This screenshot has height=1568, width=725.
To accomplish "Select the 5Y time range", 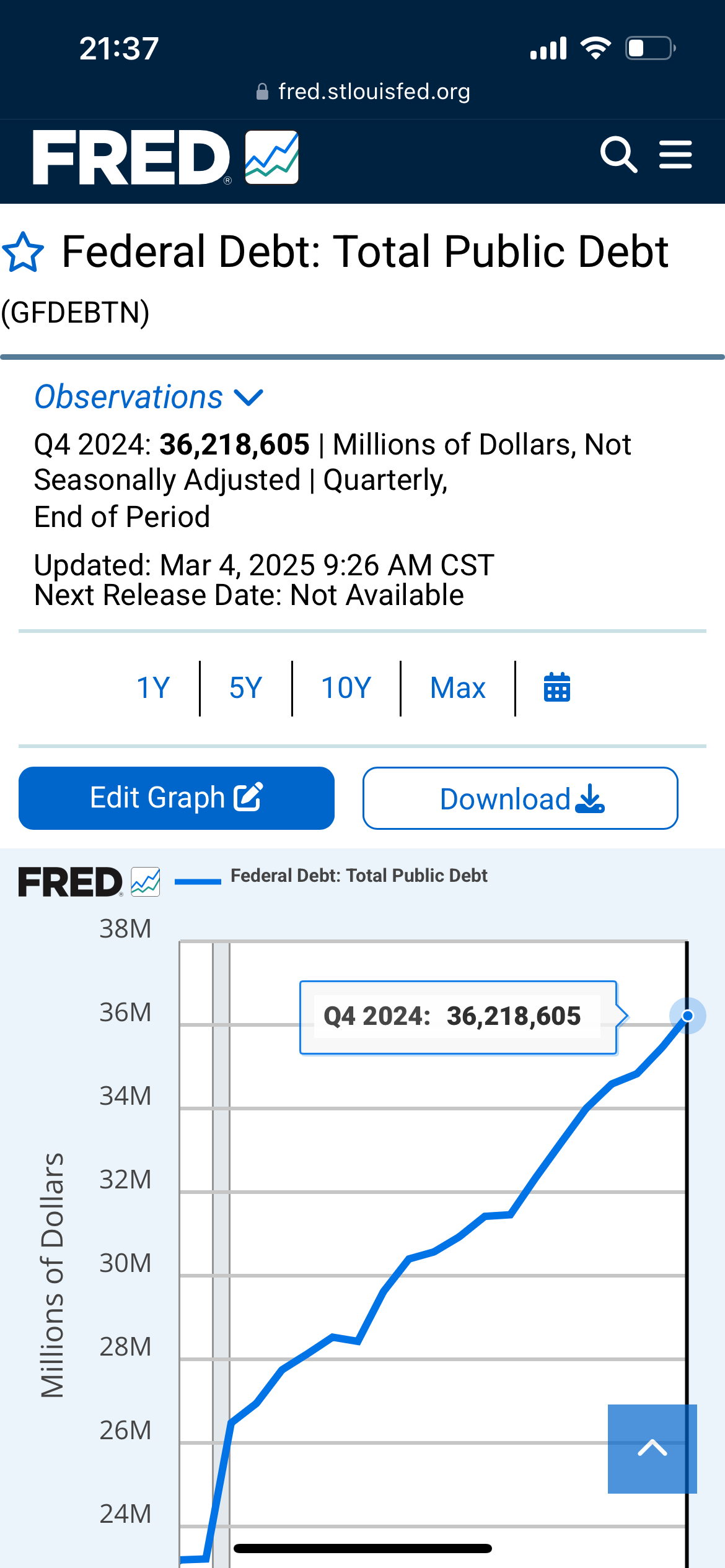I will click(x=246, y=687).
